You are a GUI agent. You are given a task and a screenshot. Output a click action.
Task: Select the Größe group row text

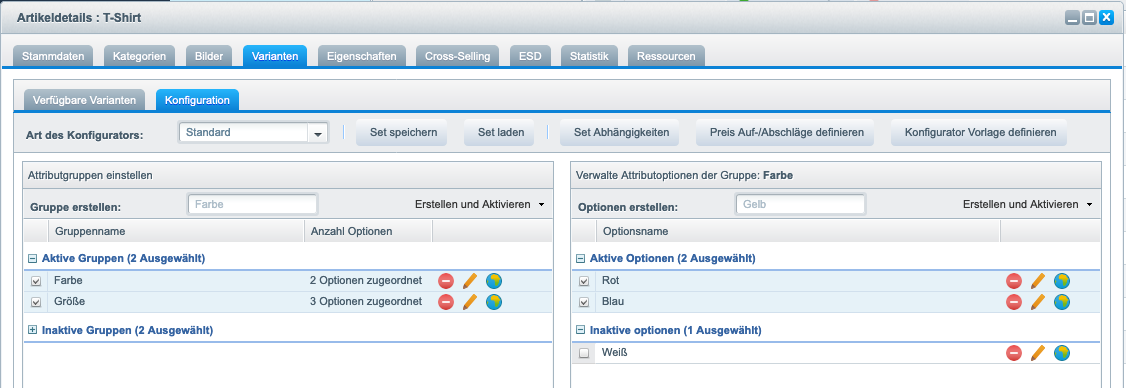70,302
